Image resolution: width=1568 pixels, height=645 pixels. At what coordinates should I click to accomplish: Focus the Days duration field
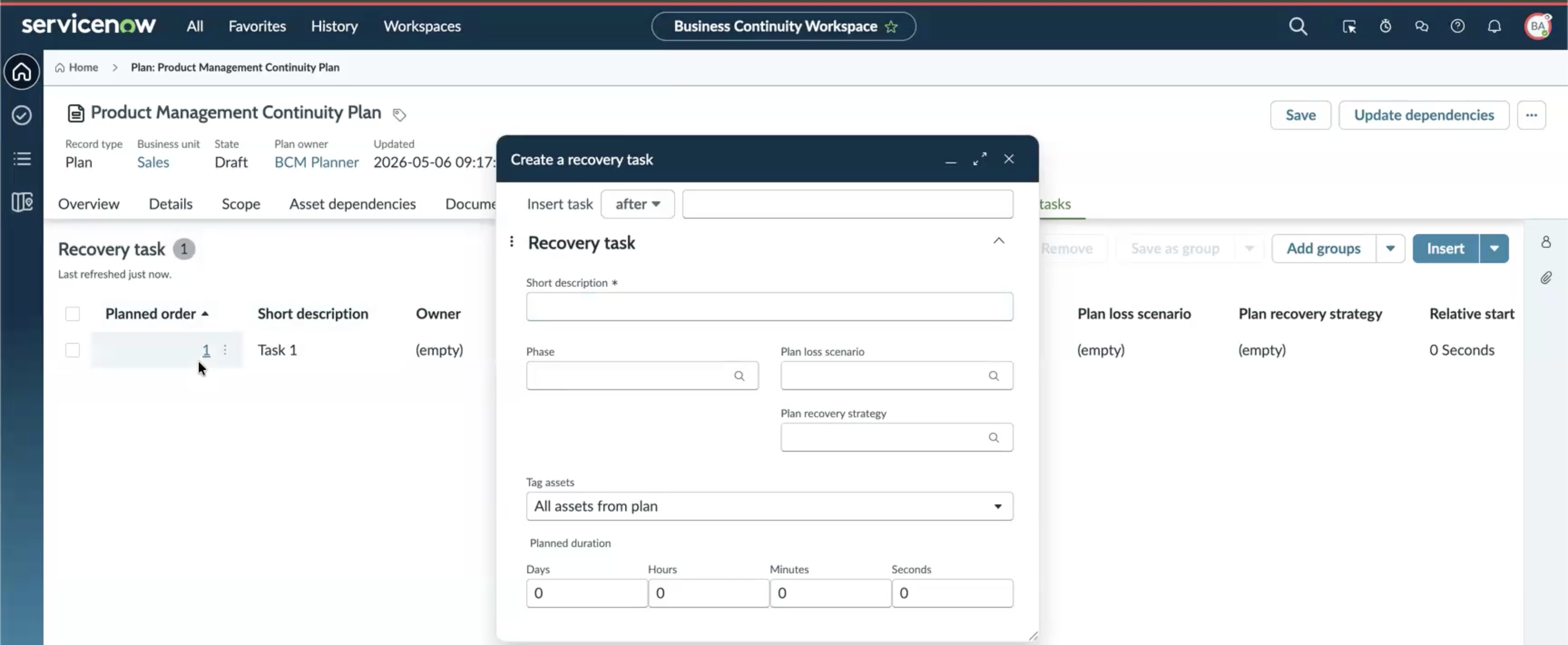tap(587, 593)
